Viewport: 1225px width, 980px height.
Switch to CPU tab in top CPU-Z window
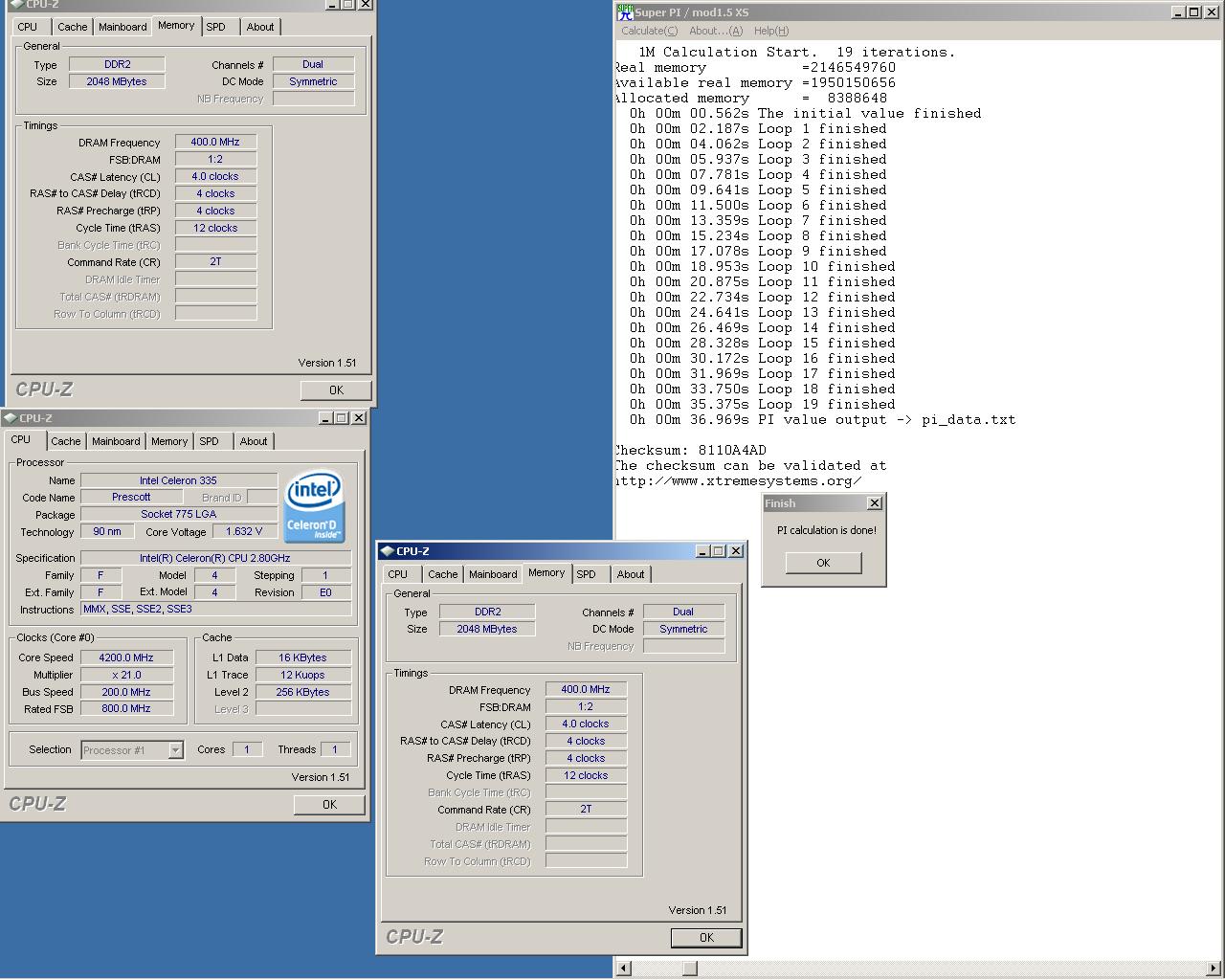tap(28, 27)
